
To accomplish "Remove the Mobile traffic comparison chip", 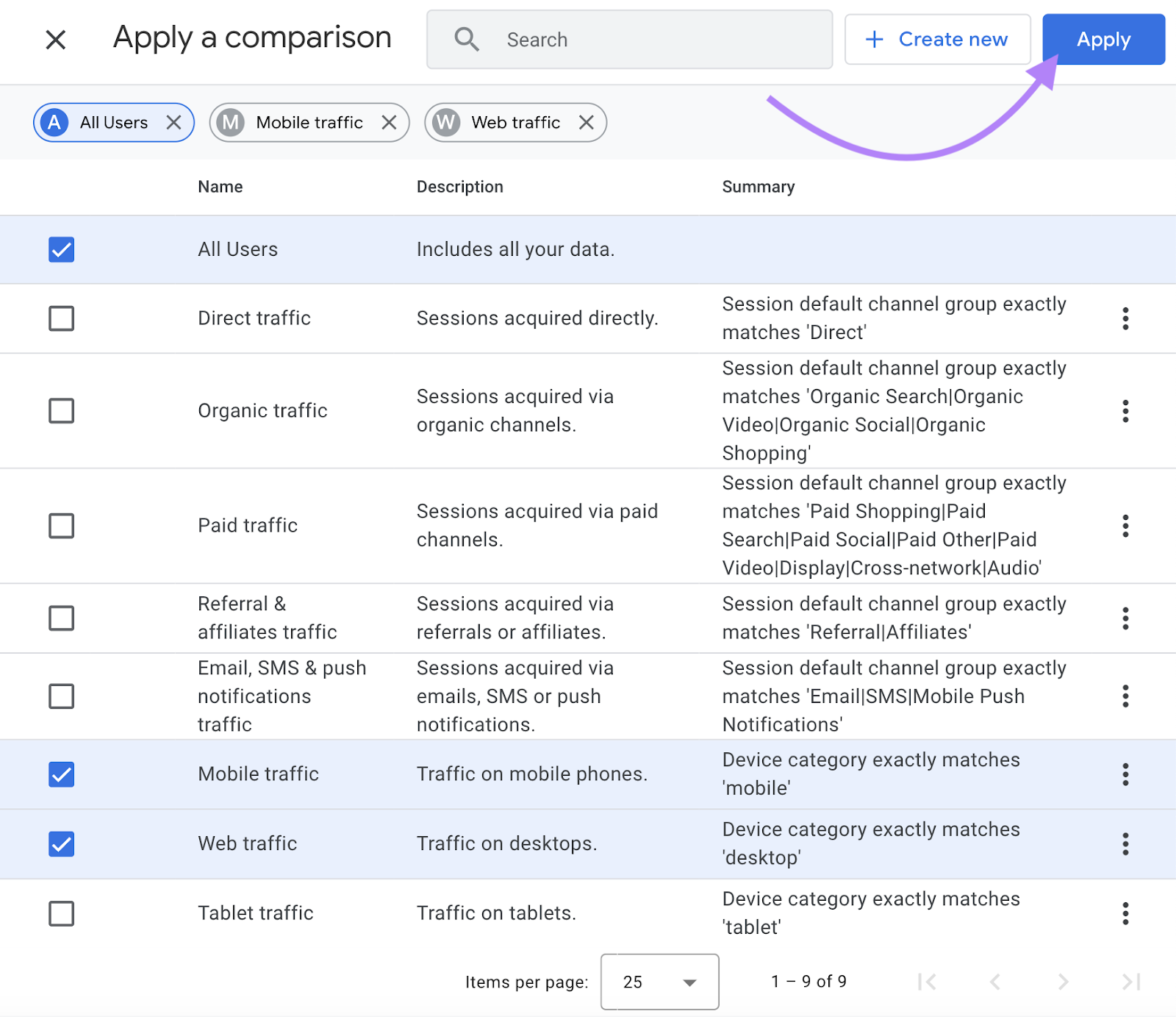I will [x=390, y=122].
